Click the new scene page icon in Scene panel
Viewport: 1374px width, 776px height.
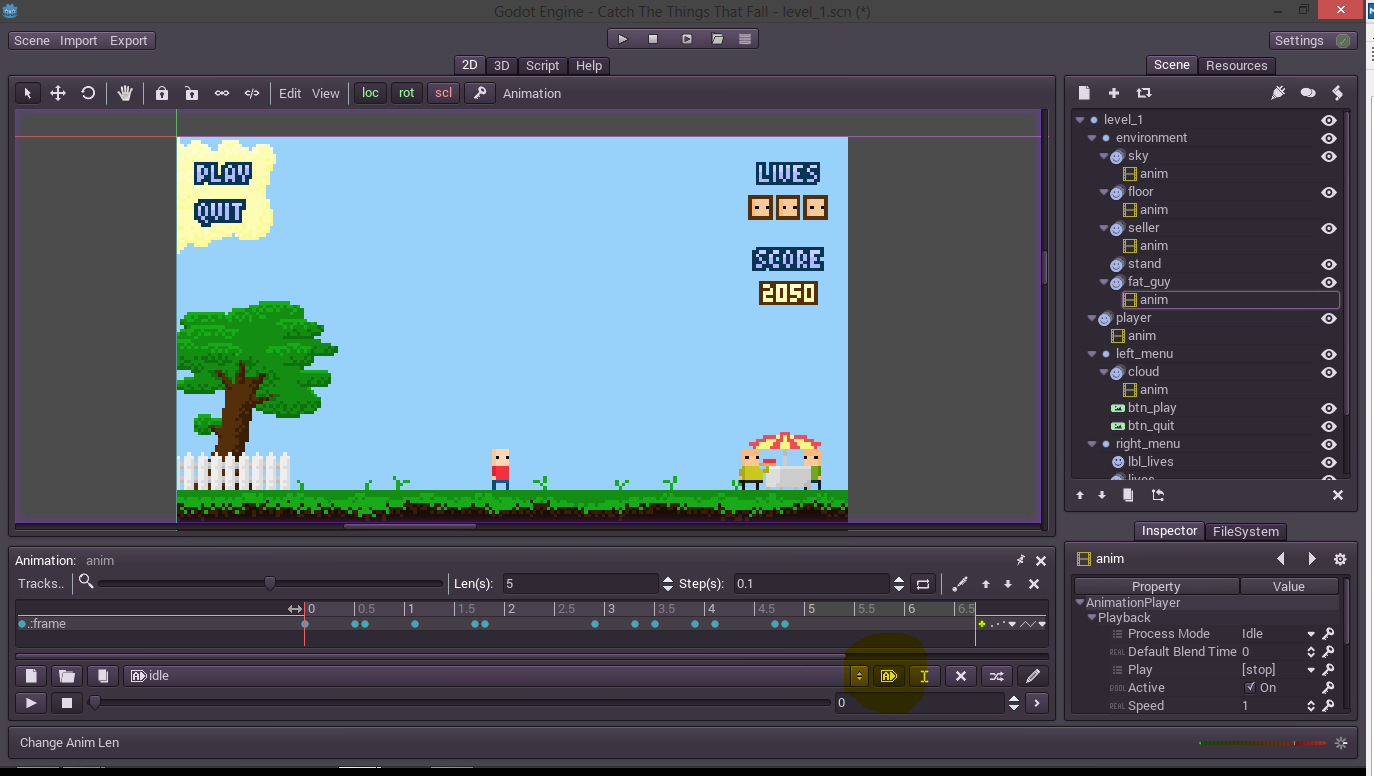point(1084,93)
